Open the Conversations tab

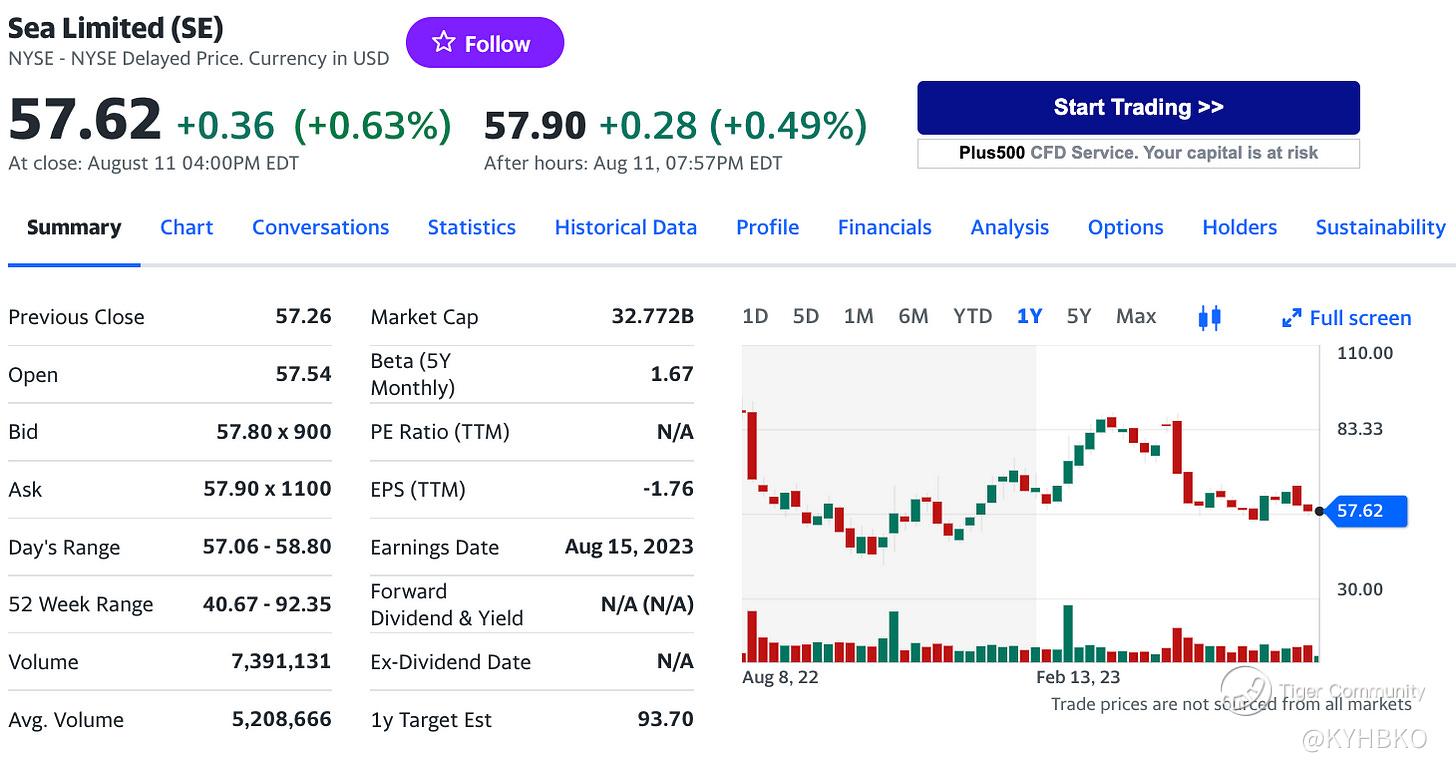point(320,227)
